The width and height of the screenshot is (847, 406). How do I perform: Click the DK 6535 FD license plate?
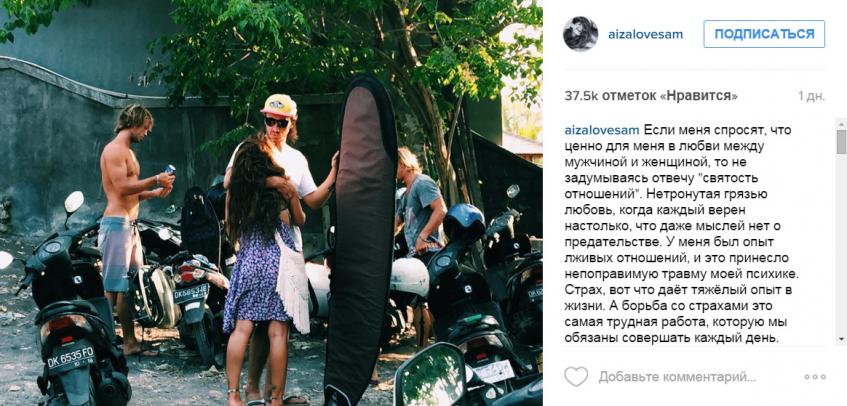click(x=71, y=357)
